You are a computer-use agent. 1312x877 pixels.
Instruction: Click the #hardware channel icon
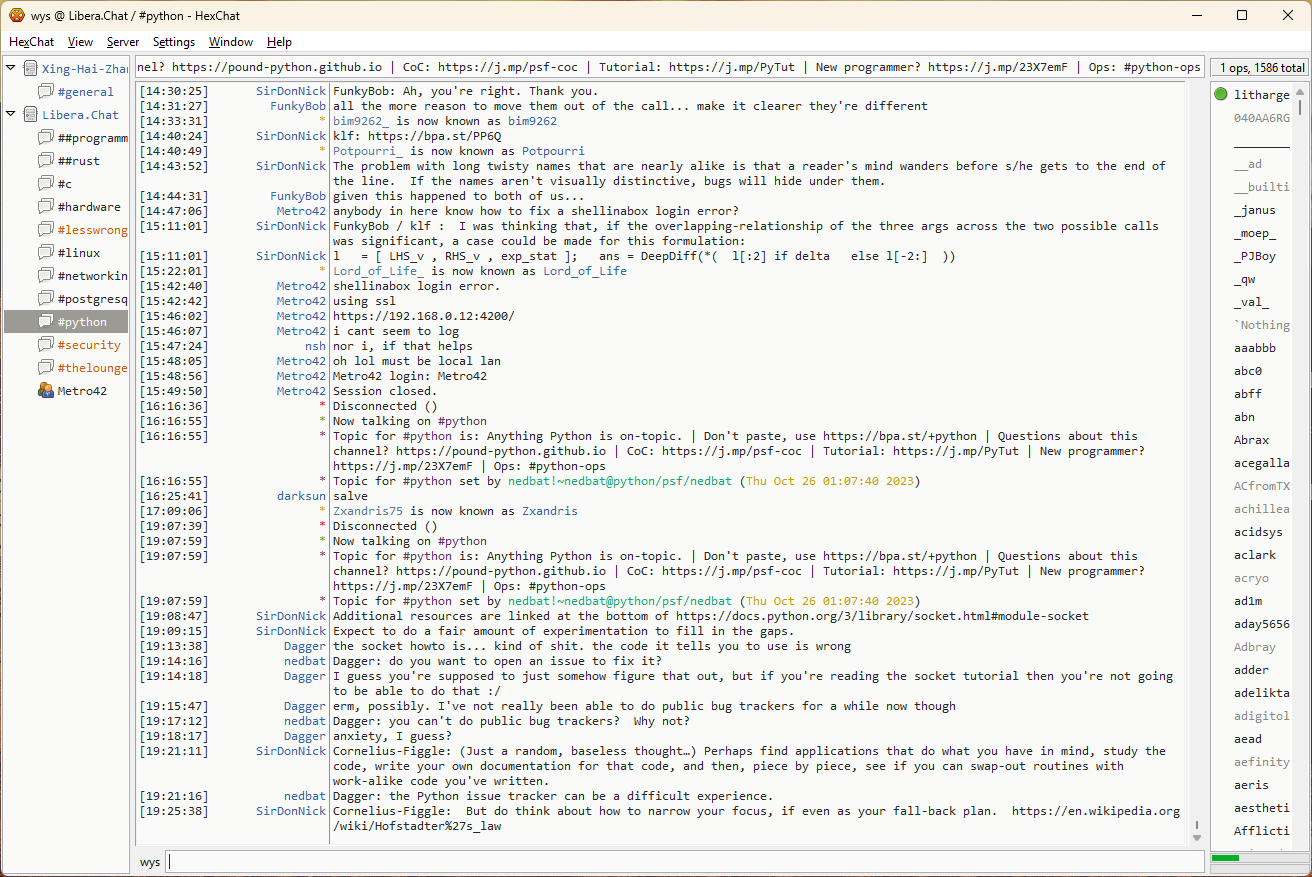[x=45, y=207]
